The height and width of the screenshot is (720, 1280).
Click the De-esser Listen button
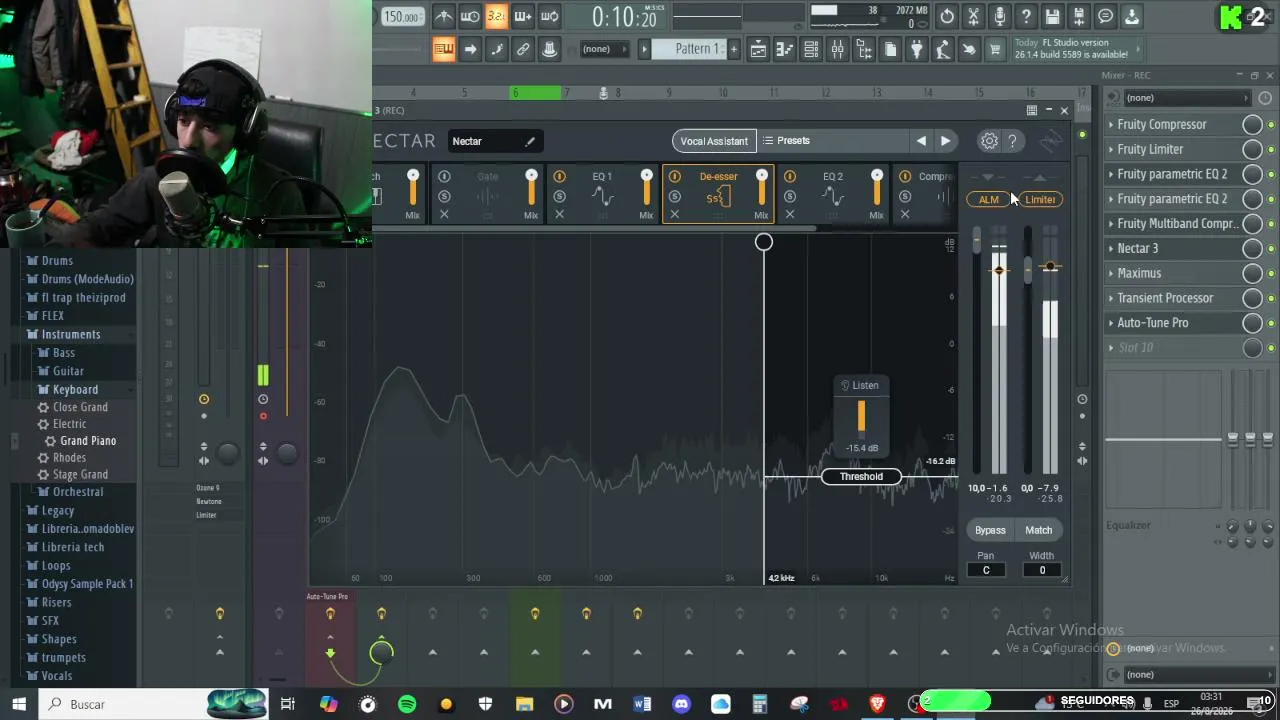point(861,386)
